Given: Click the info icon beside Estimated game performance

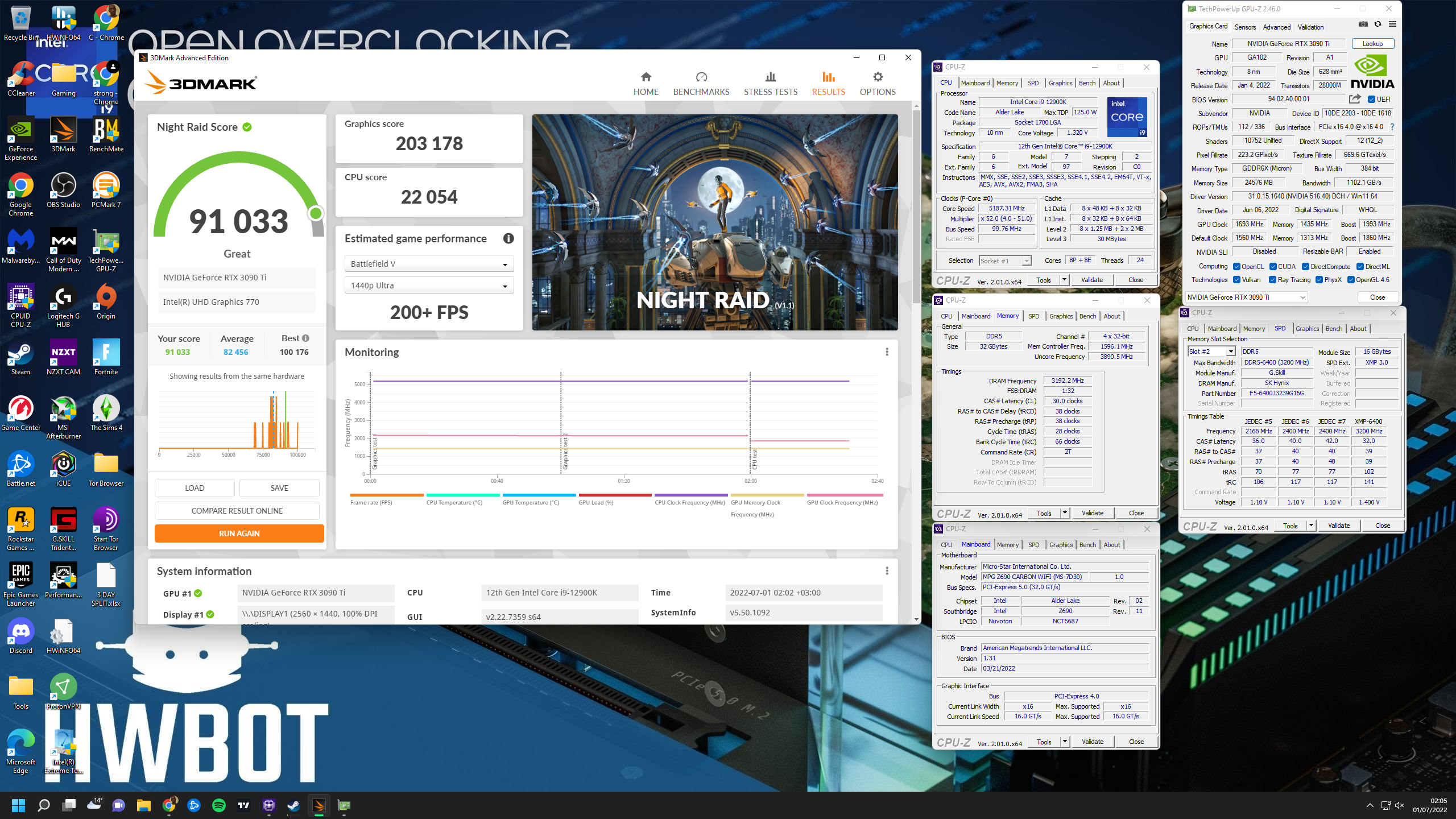Looking at the screenshot, I should coord(508,239).
